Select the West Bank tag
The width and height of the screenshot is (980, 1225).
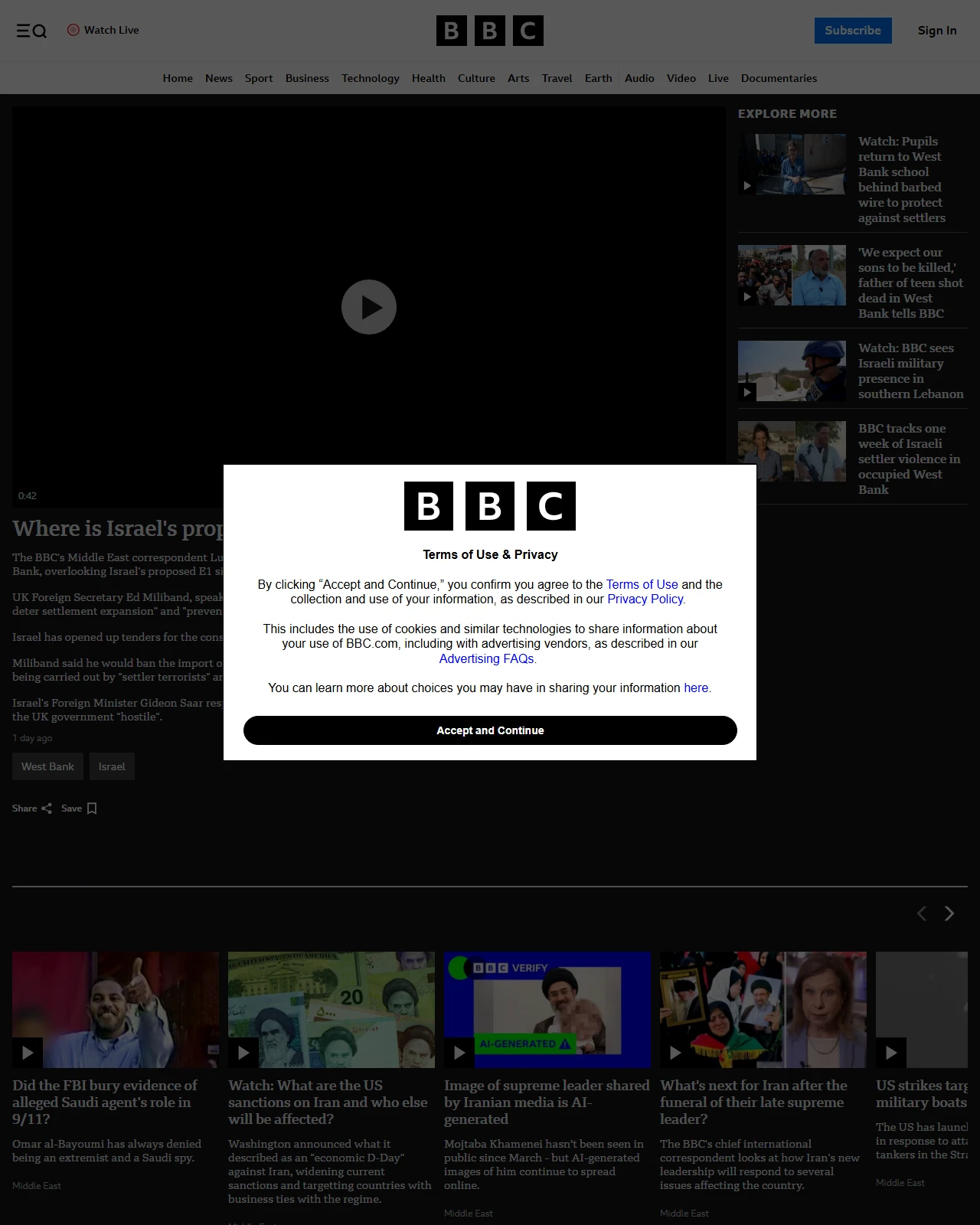point(47,766)
